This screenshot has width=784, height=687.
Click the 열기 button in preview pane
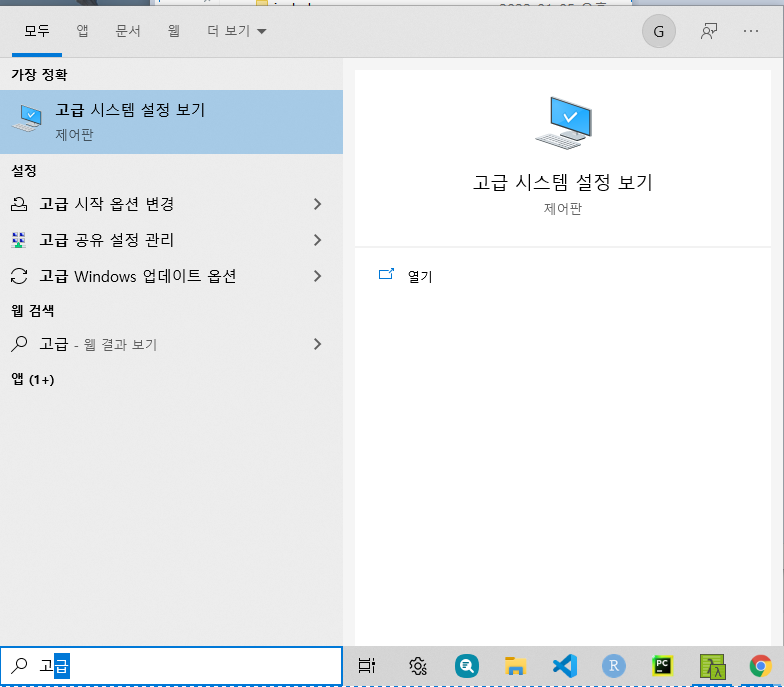(420, 276)
